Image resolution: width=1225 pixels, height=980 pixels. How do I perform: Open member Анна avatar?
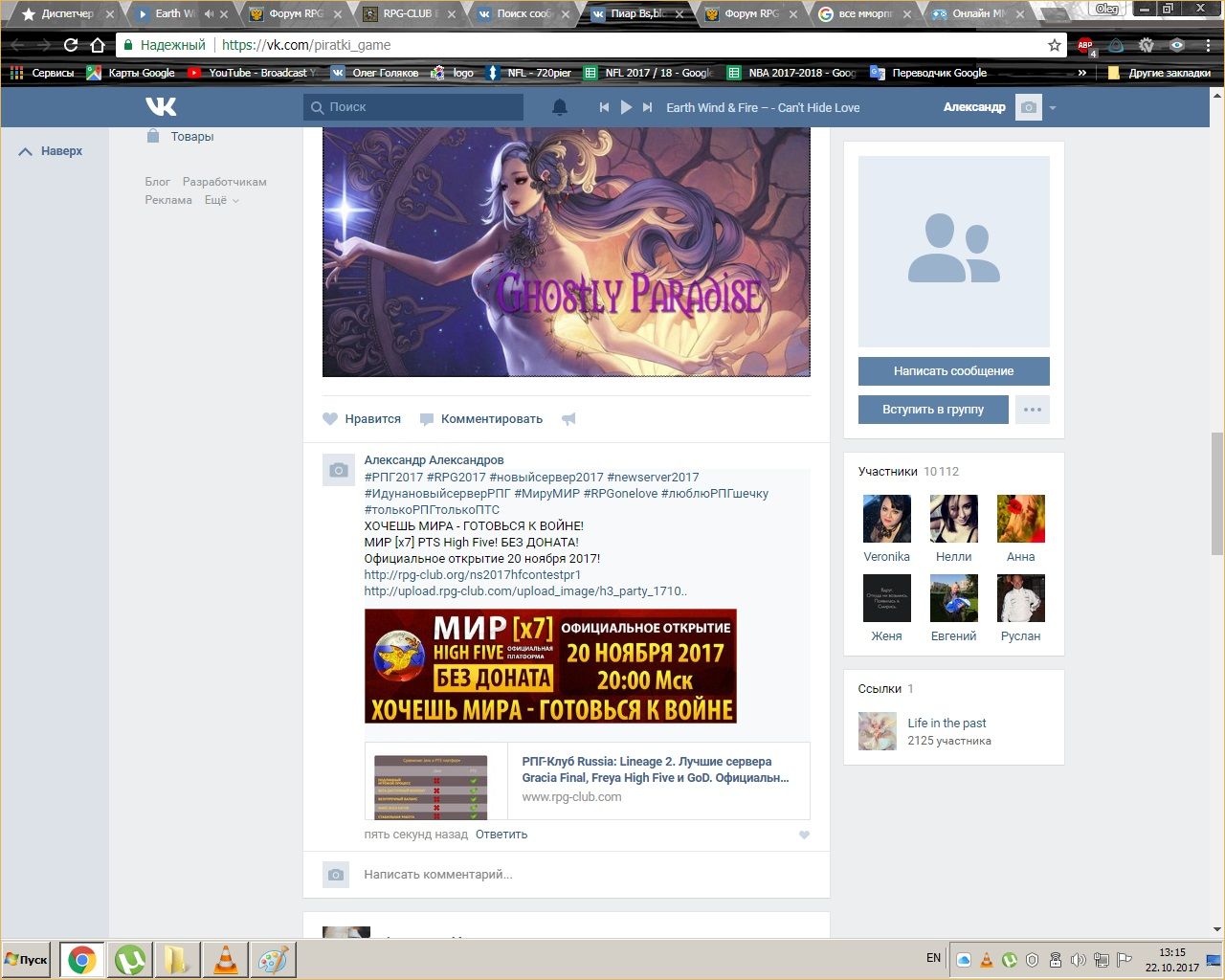[x=1021, y=519]
